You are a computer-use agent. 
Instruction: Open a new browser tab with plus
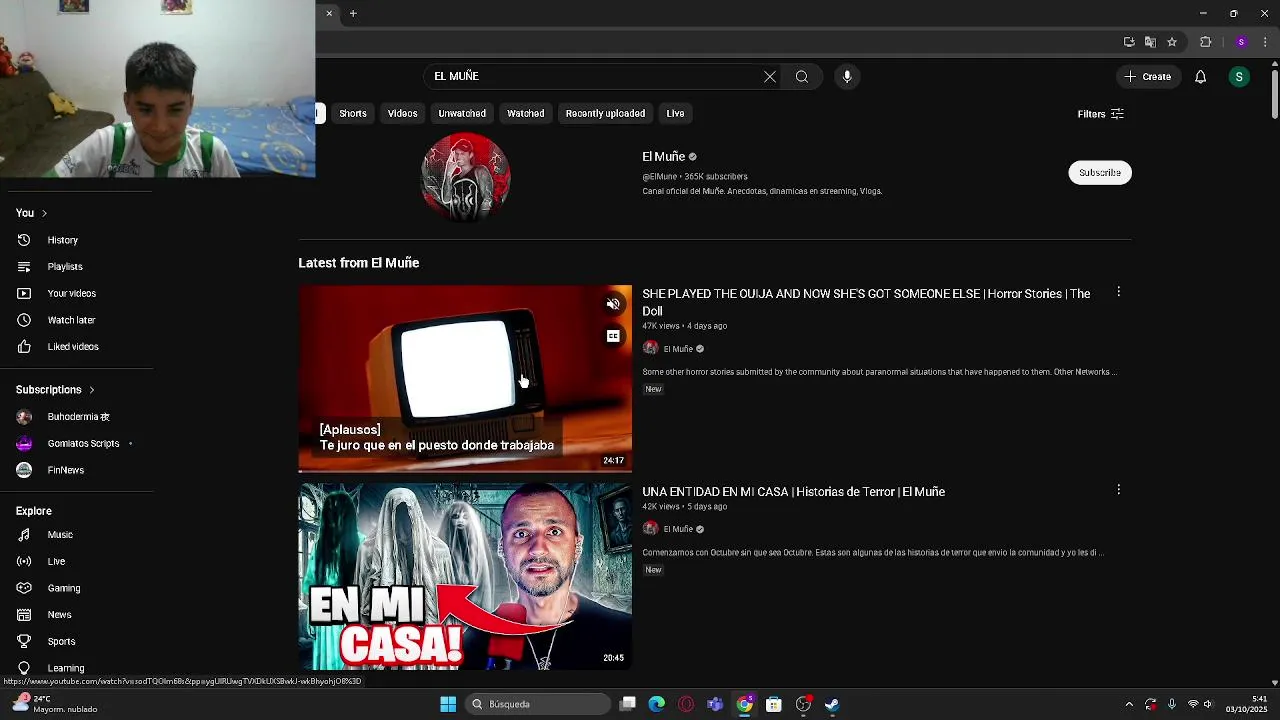click(x=353, y=14)
